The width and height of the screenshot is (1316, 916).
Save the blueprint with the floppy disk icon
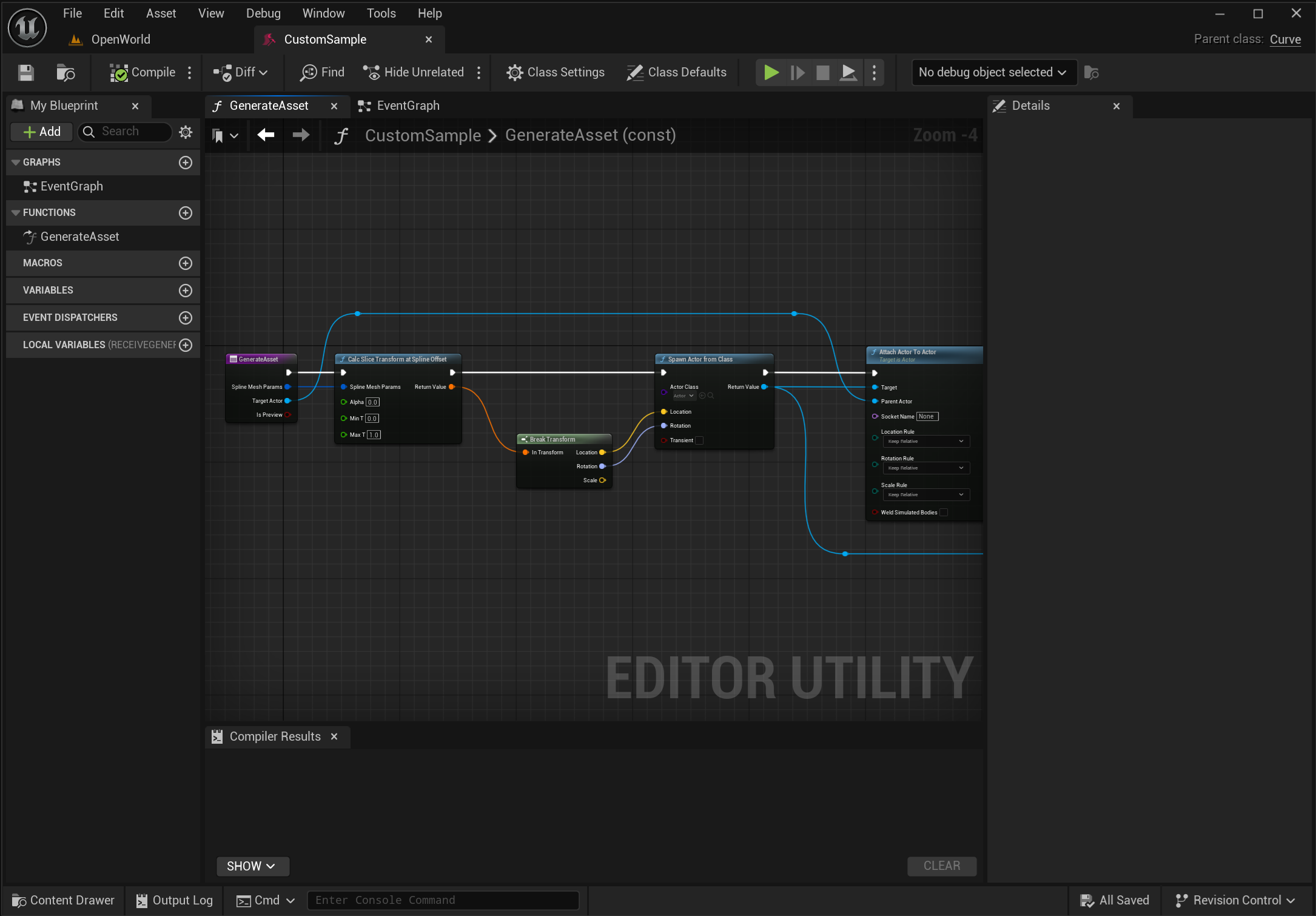(x=25, y=73)
